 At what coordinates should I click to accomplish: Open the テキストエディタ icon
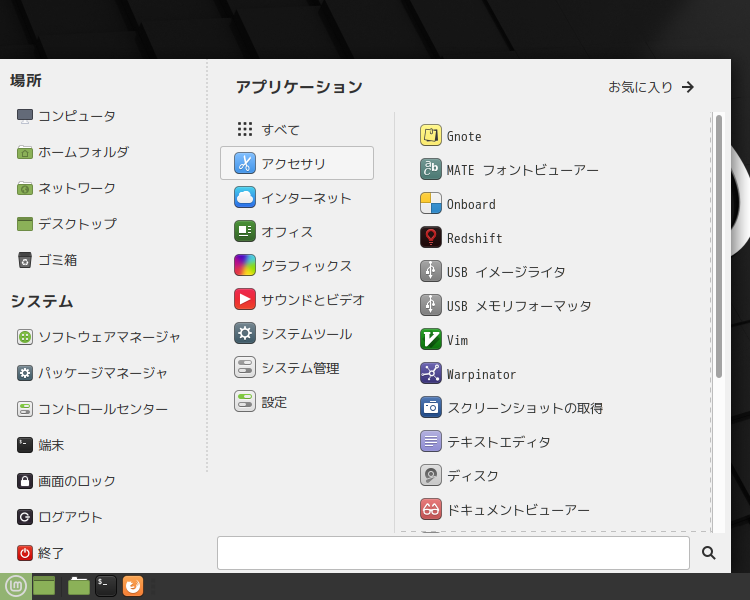[430, 441]
